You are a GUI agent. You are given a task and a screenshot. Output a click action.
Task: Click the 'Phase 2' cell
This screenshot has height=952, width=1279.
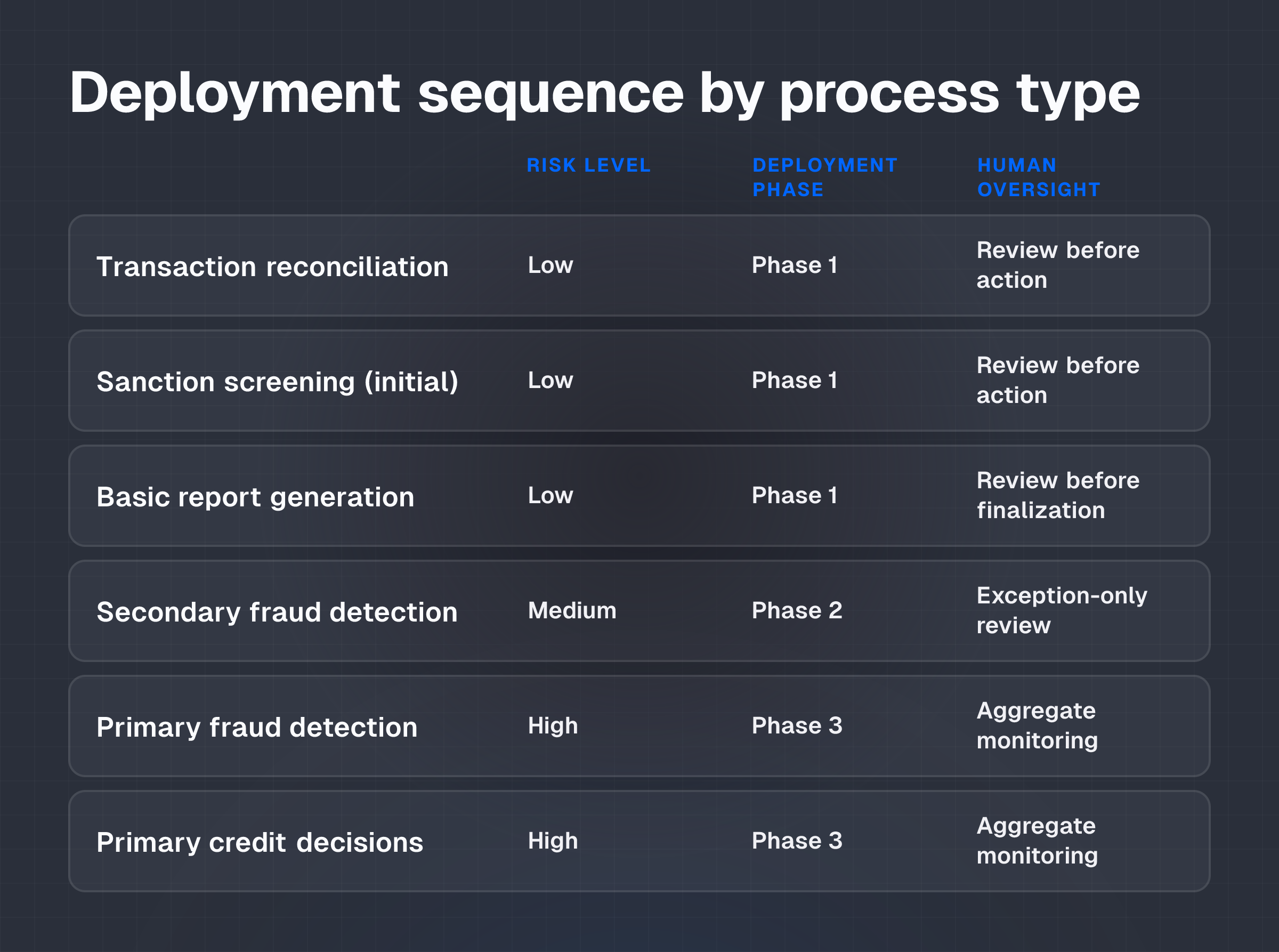pyautogui.click(x=797, y=611)
